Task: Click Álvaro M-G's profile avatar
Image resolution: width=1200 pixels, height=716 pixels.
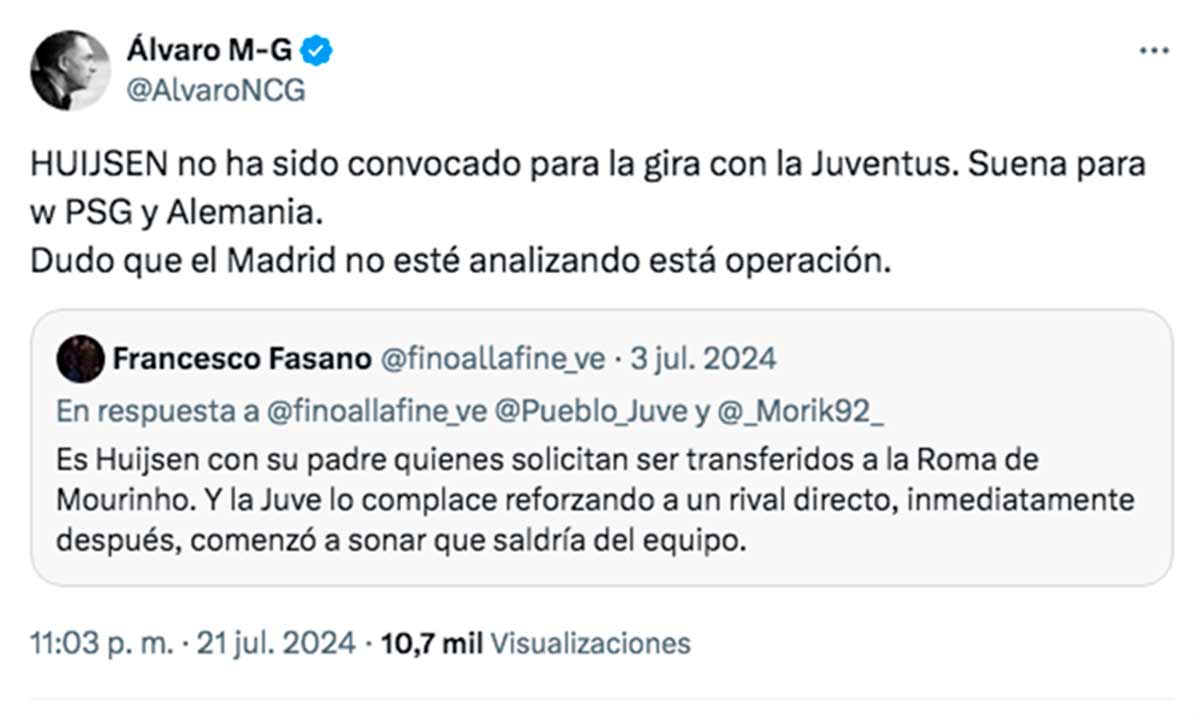Action: (69, 69)
